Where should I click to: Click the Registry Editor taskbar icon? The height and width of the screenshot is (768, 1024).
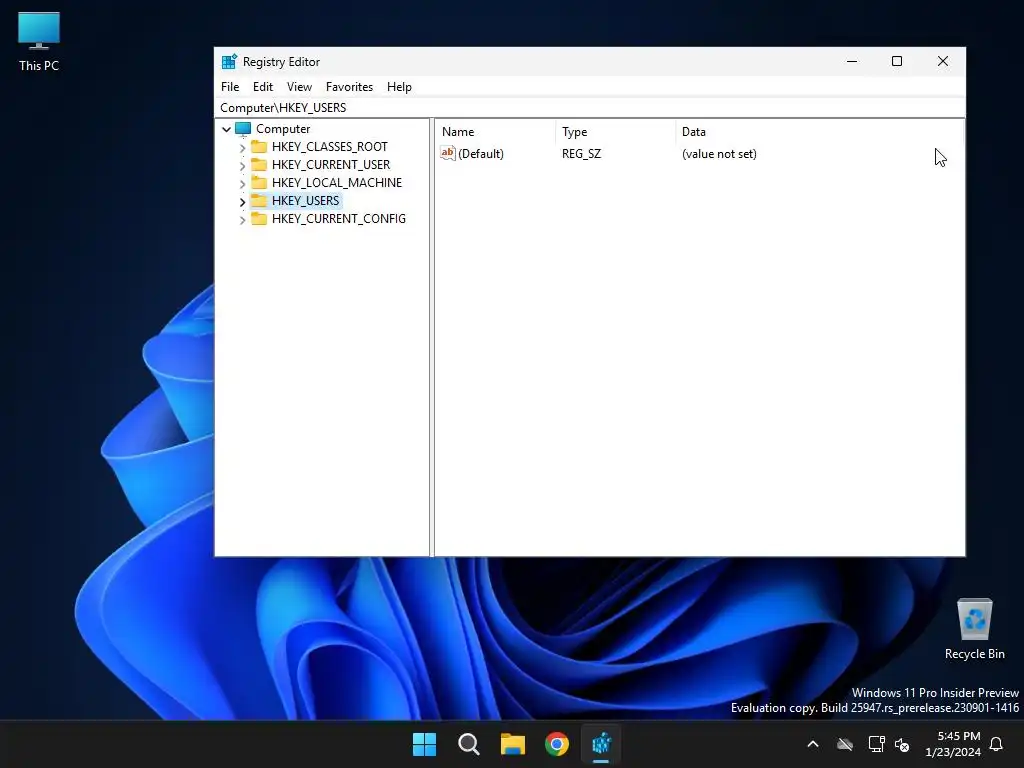coord(601,744)
